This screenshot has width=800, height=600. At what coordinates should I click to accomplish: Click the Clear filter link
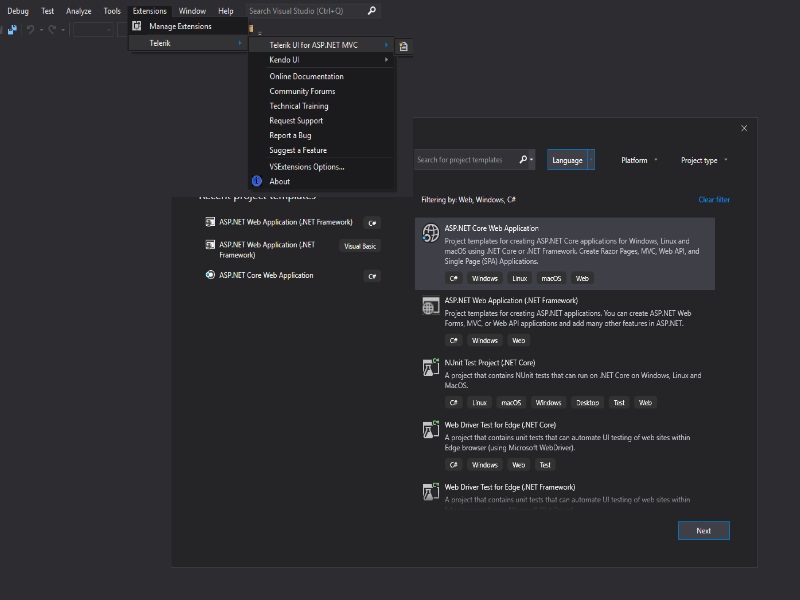(x=714, y=200)
